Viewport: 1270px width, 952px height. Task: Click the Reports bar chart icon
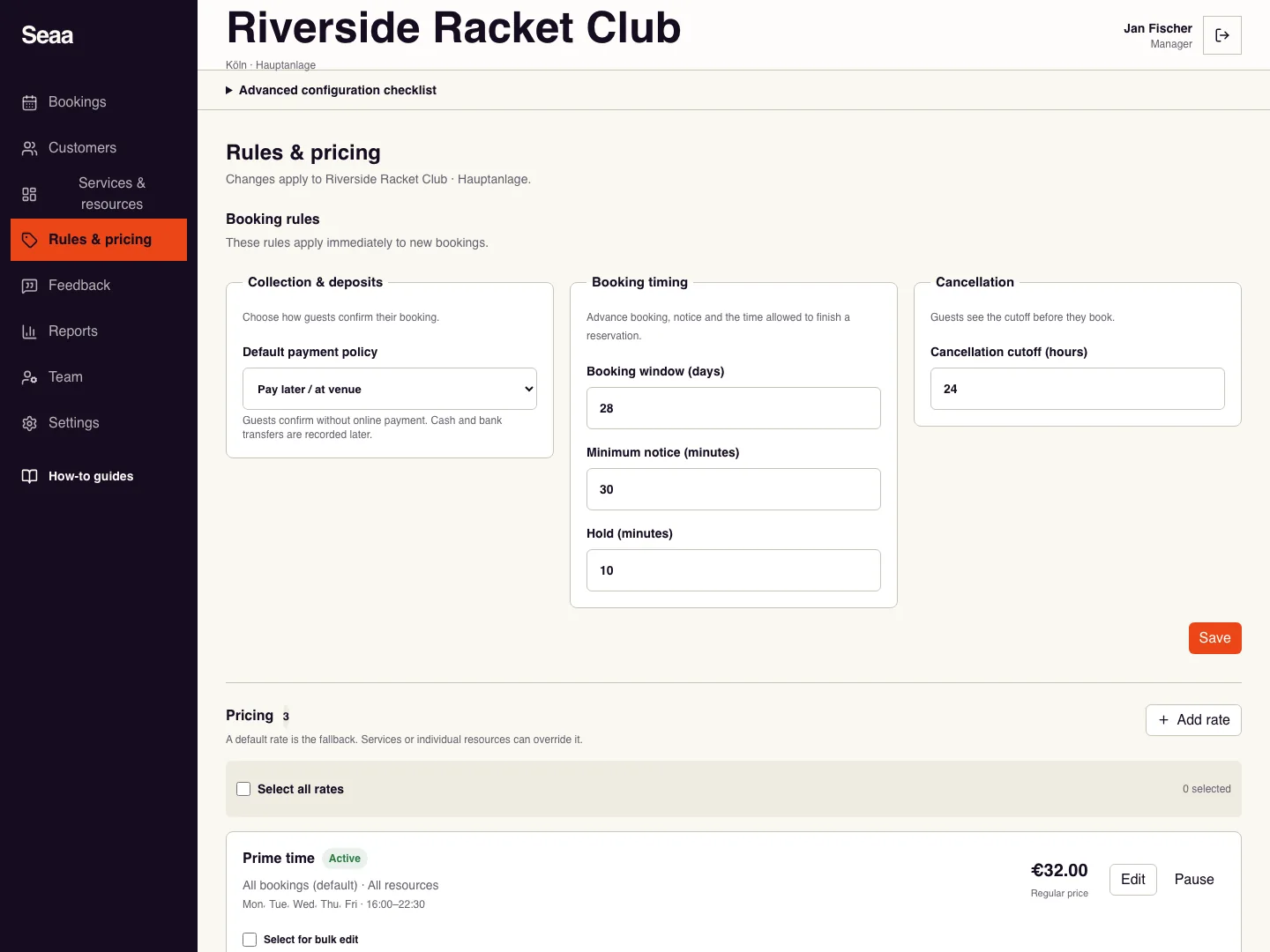29,331
